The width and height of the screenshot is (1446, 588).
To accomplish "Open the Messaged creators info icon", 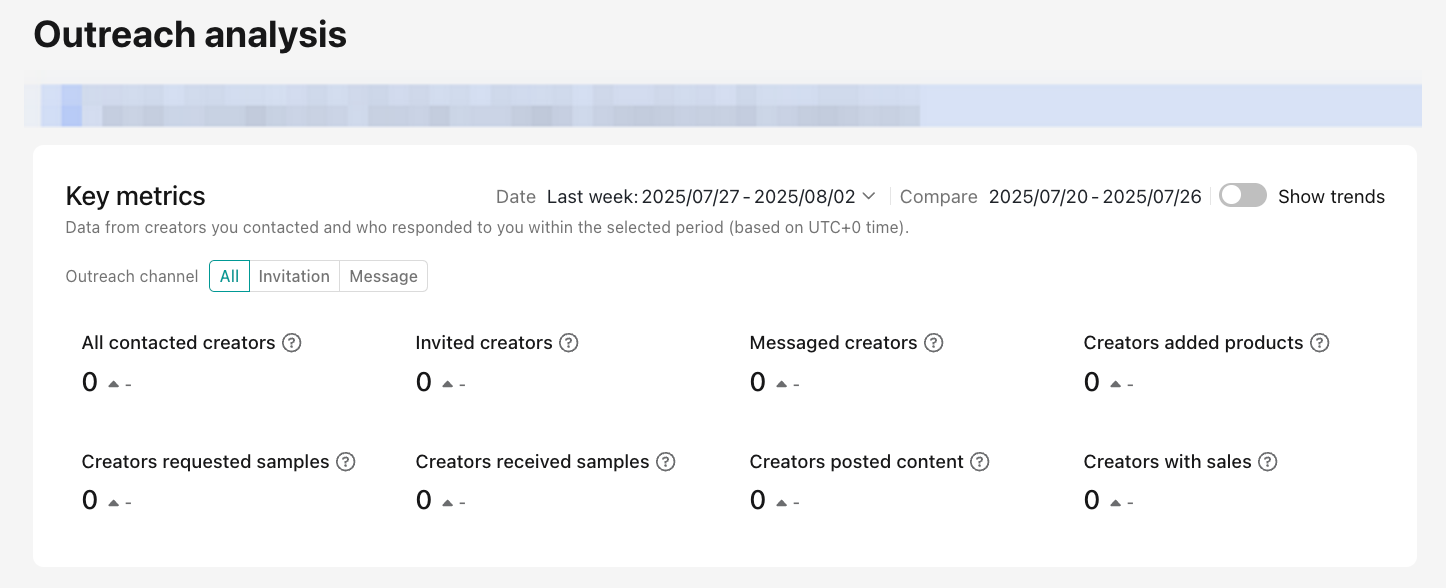I will pyautogui.click(x=933, y=343).
